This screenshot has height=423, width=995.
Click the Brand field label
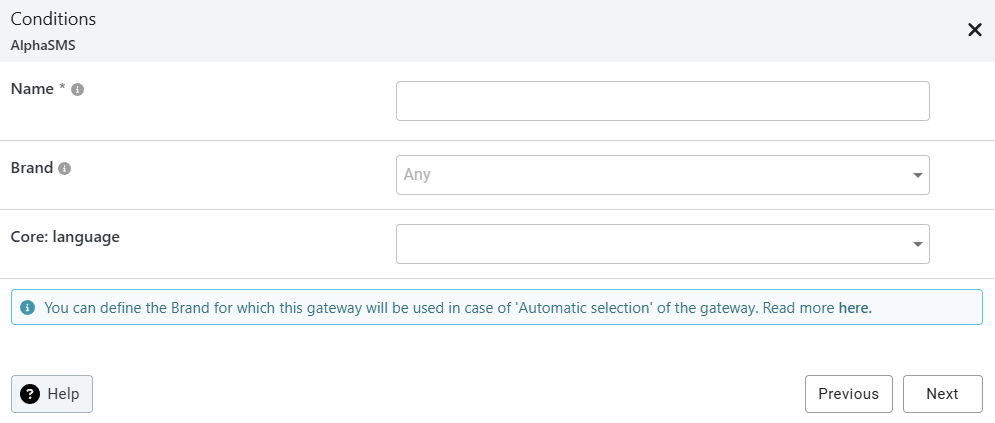point(31,168)
